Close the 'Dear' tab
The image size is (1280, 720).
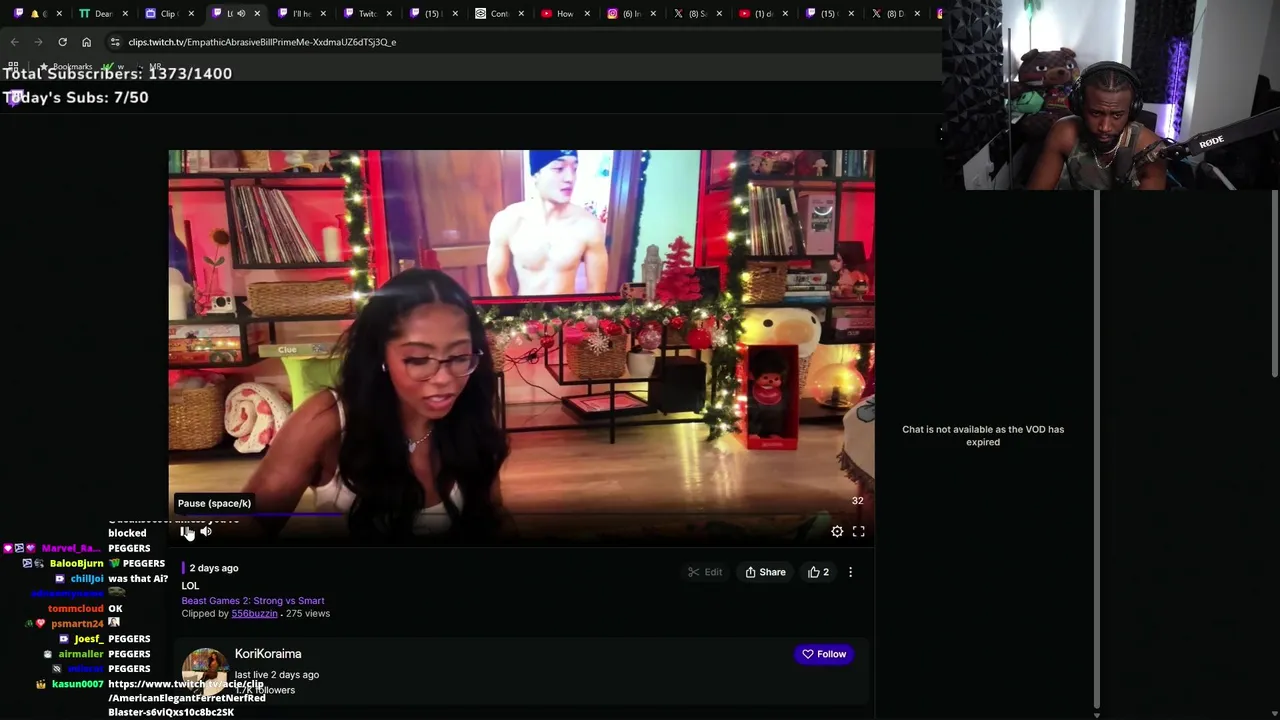tap(125, 13)
